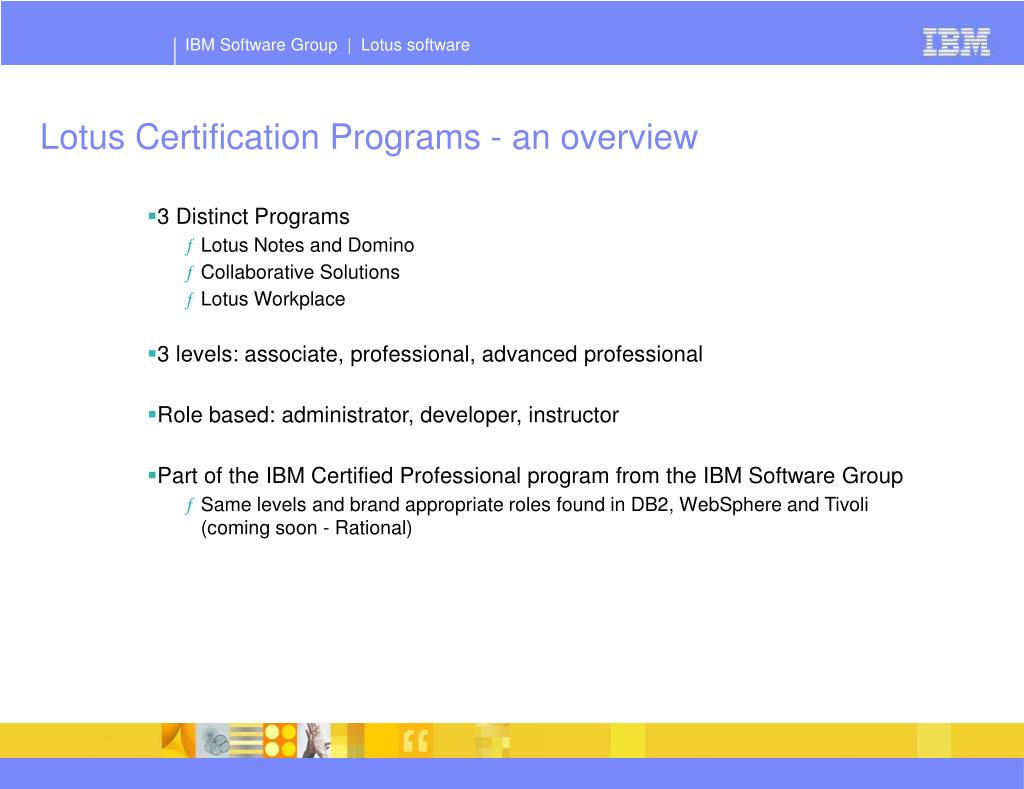Click 'Role based: administrator, developer, instructor' bullet
This screenshot has height=789, width=1024.
pyautogui.click(x=388, y=415)
